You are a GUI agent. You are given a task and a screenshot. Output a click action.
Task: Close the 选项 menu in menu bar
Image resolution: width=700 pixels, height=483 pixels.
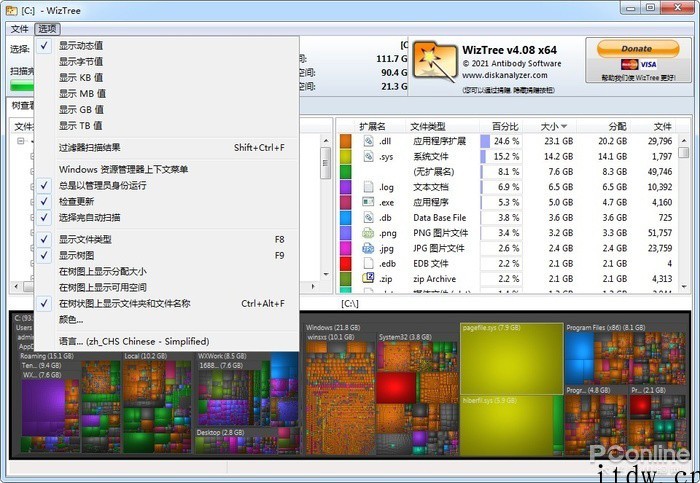[x=47, y=29]
